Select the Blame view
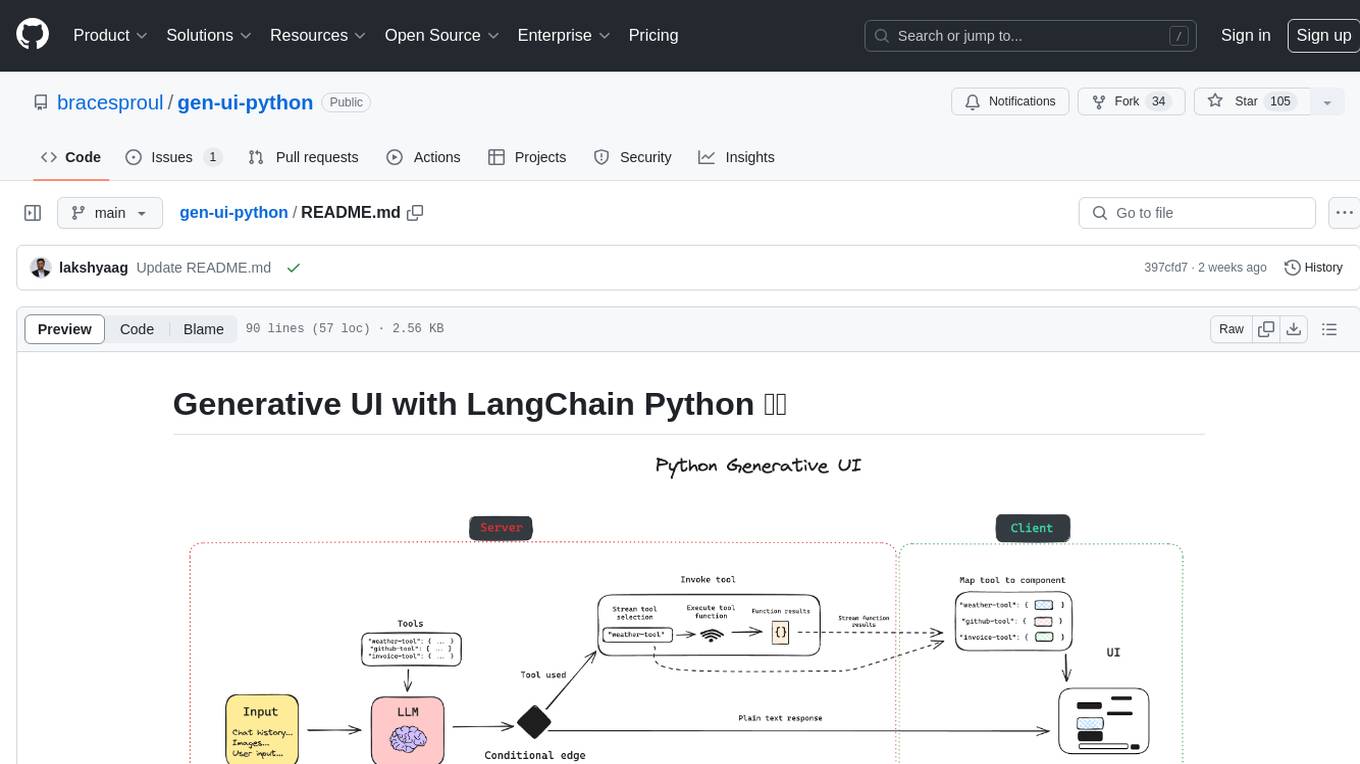This screenshot has height=764, width=1360. pyautogui.click(x=203, y=329)
